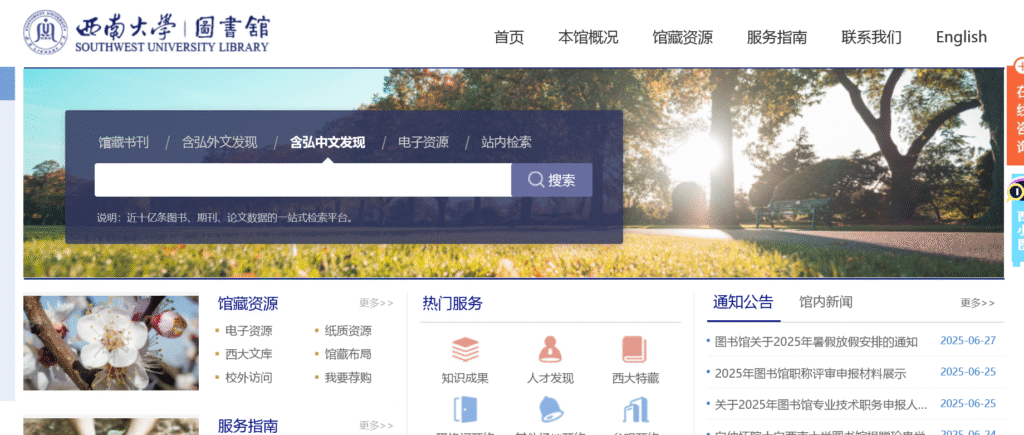Click 更多>> beside 服务指南 heading
The height and width of the screenshot is (435, 1024).
click(376, 426)
